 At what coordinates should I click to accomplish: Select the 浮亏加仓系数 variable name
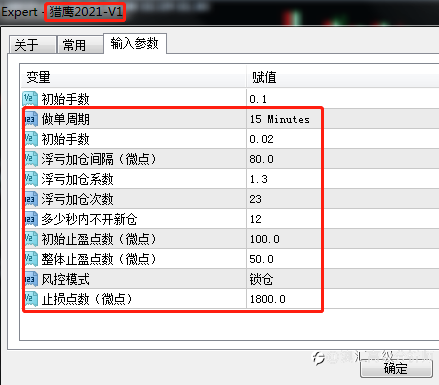coord(77,179)
